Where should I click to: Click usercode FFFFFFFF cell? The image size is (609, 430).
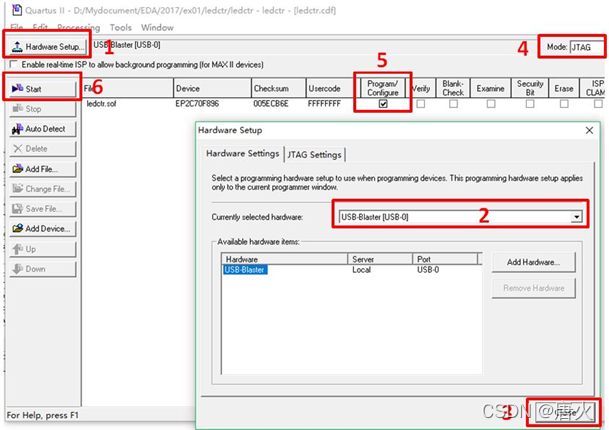point(324,104)
